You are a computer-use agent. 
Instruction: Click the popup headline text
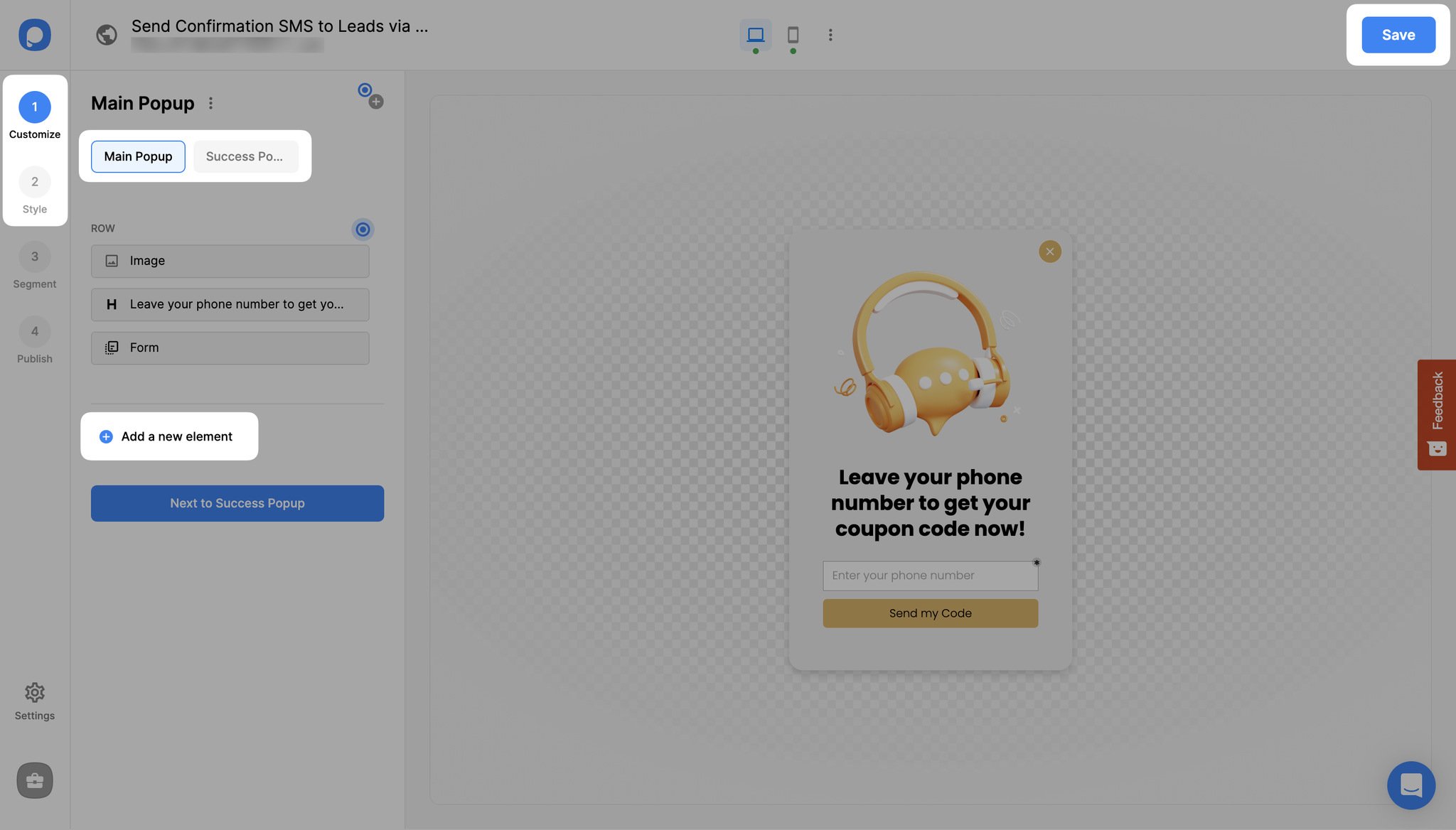click(930, 502)
